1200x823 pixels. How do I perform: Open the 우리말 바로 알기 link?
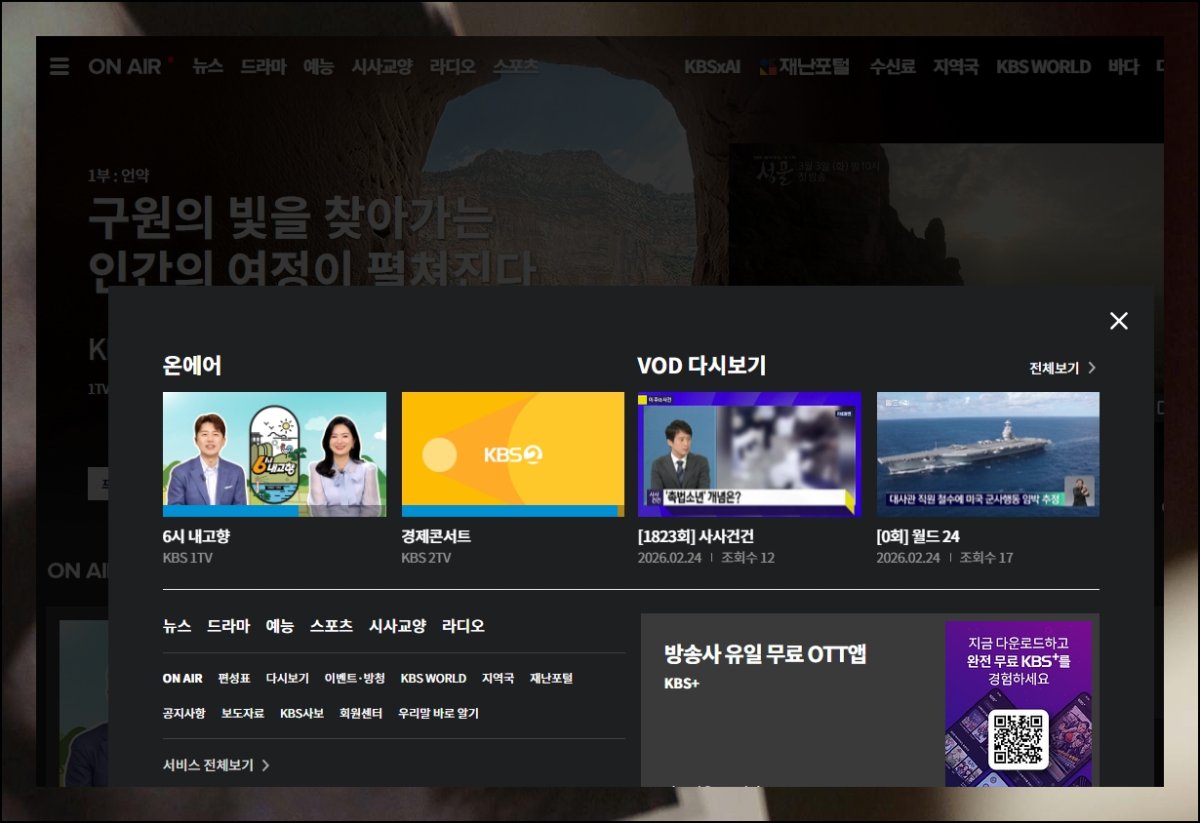[438, 714]
